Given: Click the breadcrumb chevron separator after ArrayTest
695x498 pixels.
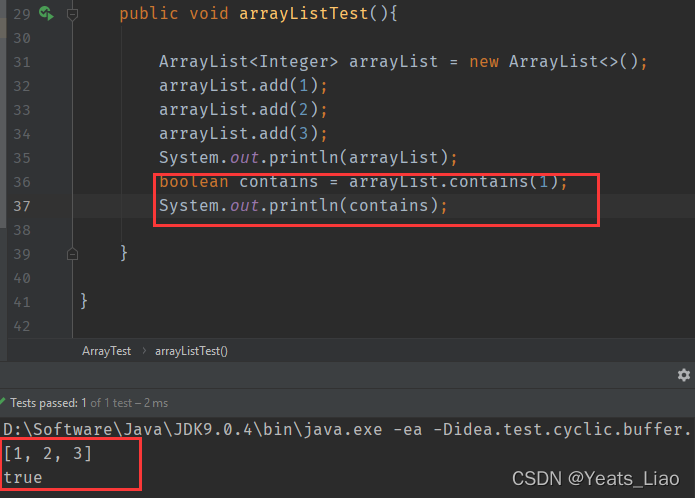Looking at the screenshot, I should click(144, 351).
